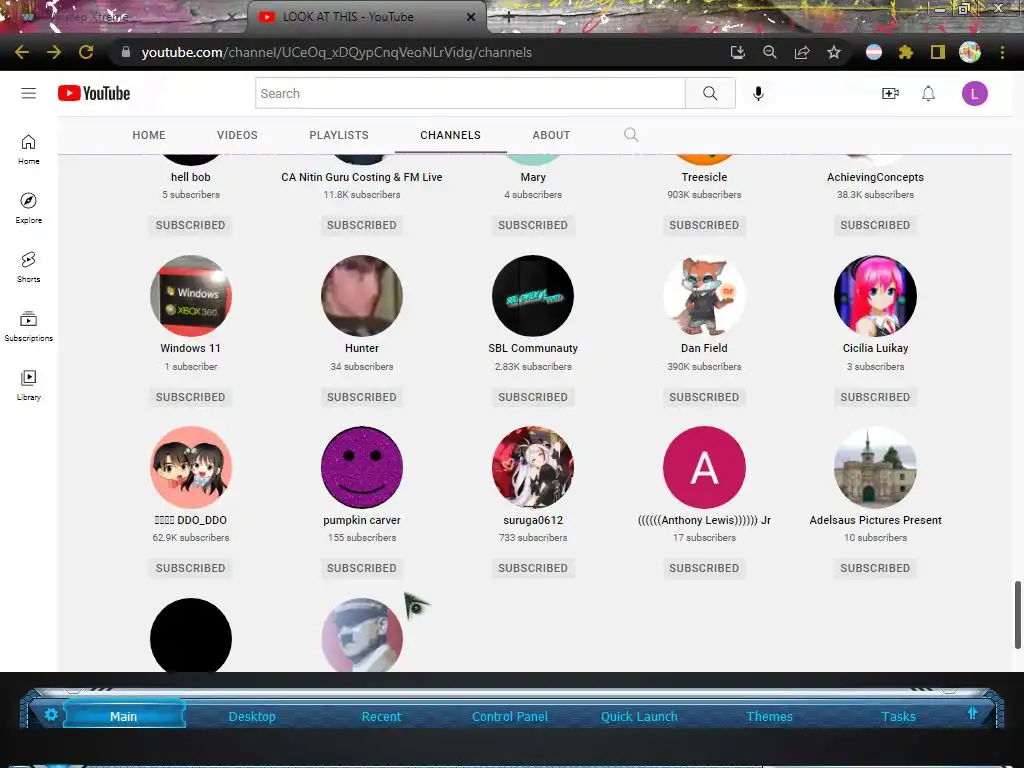Toggle SUBSCRIBED under Hunter
Image resolution: width=1024 pixels, height=768 pixels.
(361, 397)
